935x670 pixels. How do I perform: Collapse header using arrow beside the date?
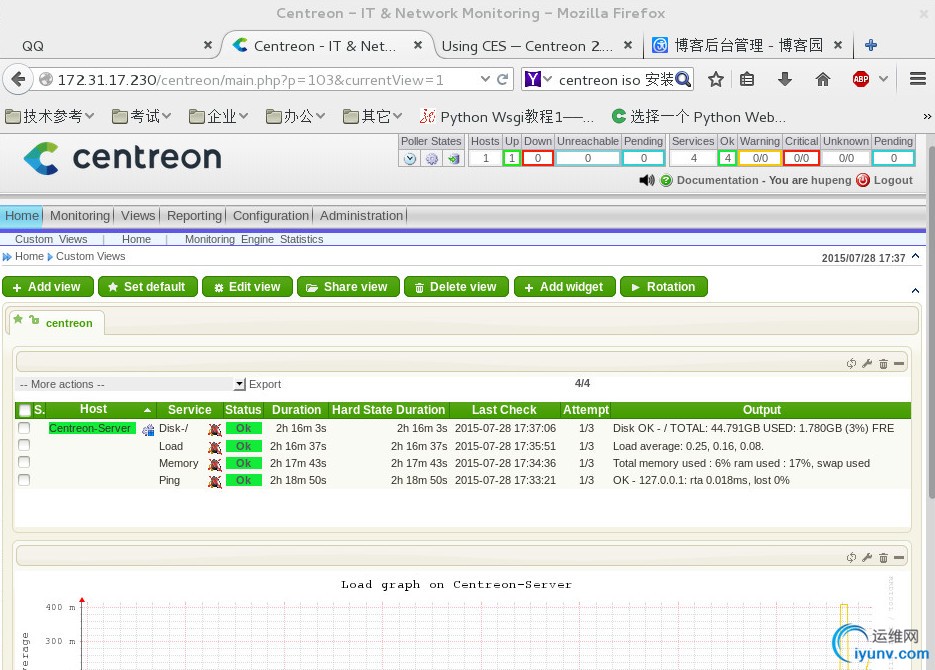[x=915, y=256]
